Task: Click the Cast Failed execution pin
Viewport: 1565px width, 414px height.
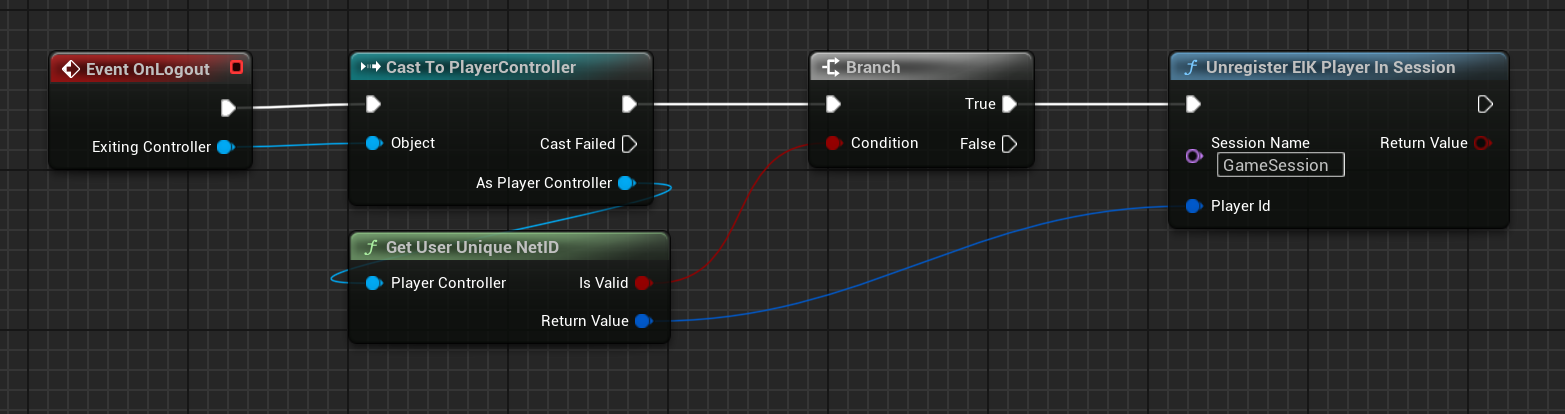Action: (x=629, y=144)
